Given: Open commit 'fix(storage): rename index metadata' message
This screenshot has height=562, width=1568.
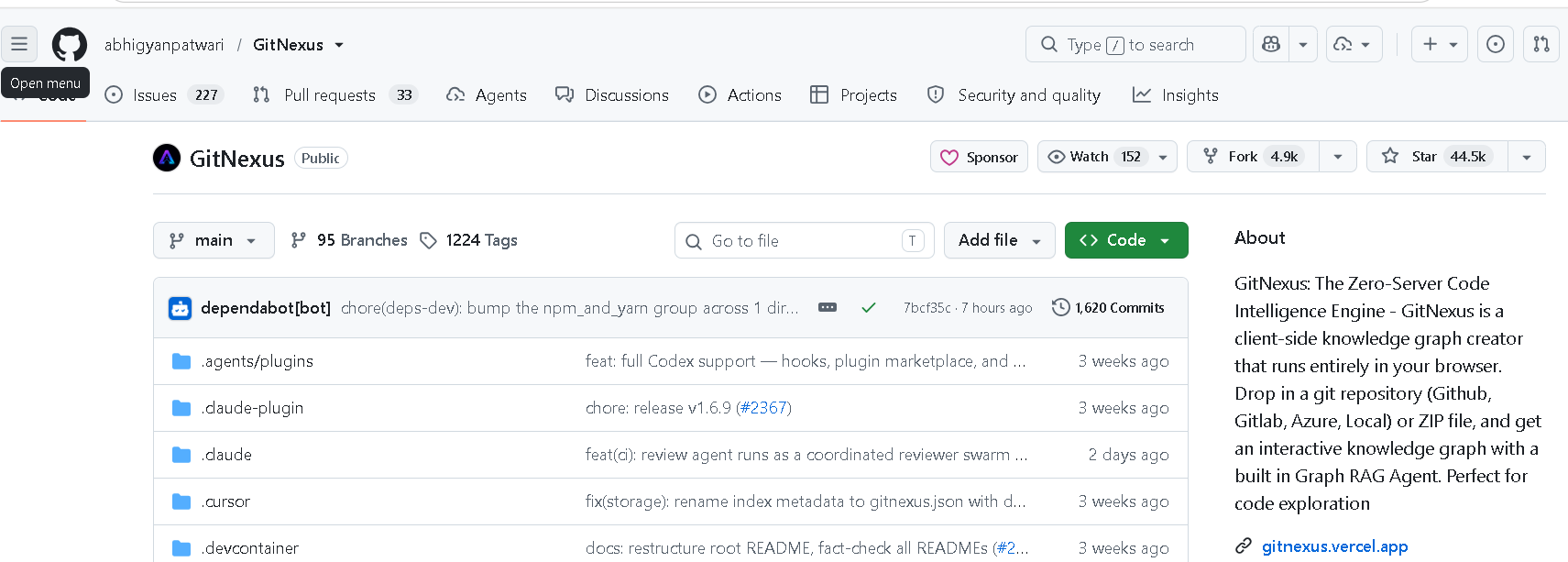Looking at the screenshot, I should (806, 501).
